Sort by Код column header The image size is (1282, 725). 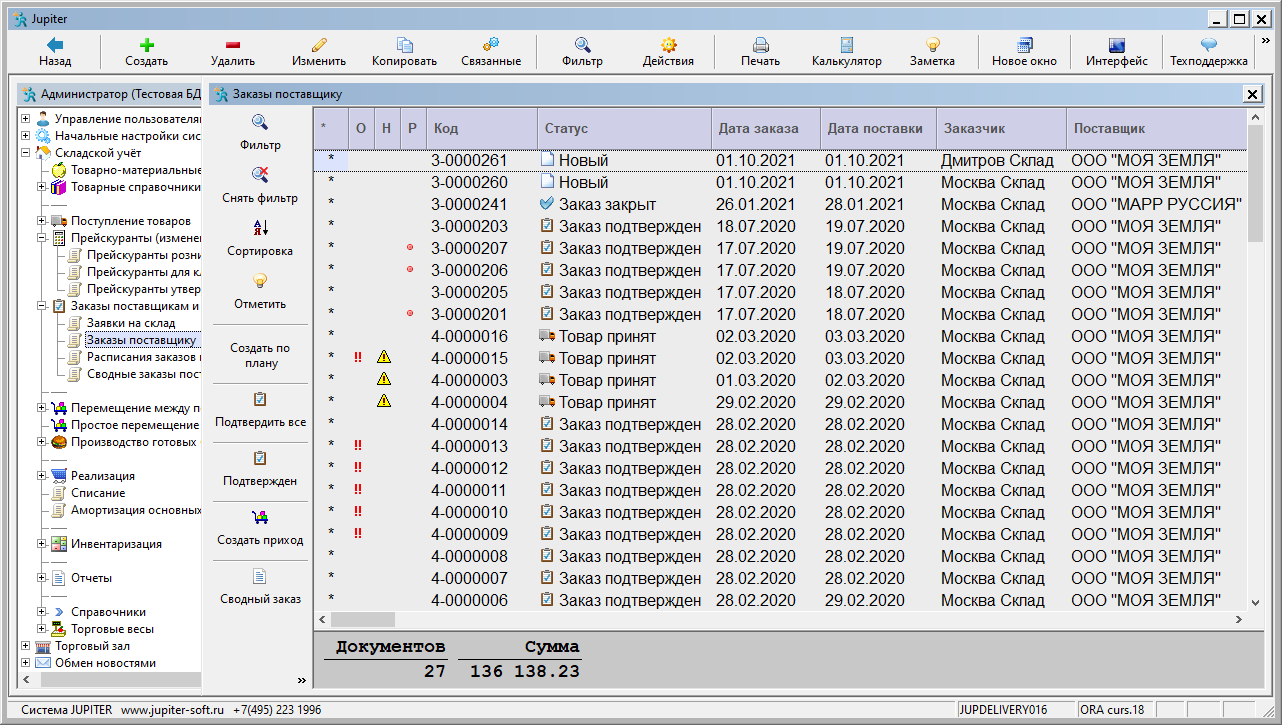[481, 128]
